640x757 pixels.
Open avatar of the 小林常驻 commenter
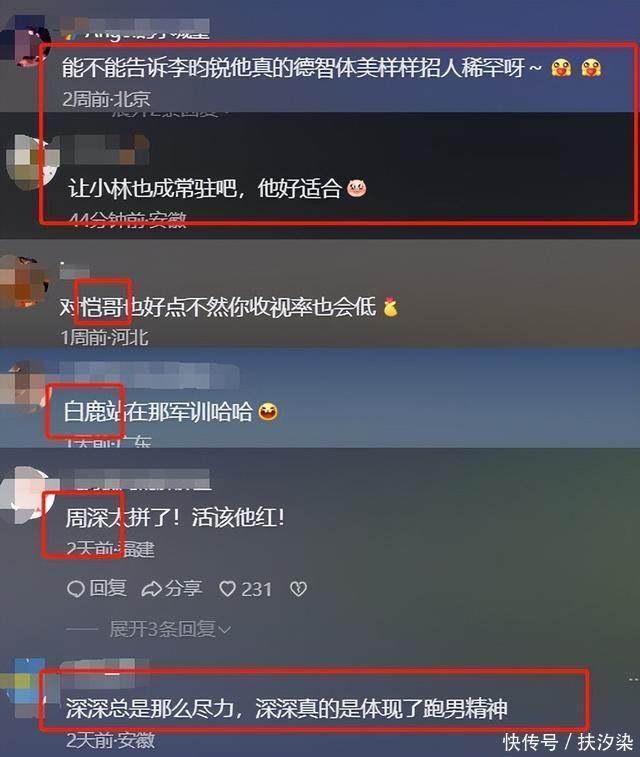[30, 162]
